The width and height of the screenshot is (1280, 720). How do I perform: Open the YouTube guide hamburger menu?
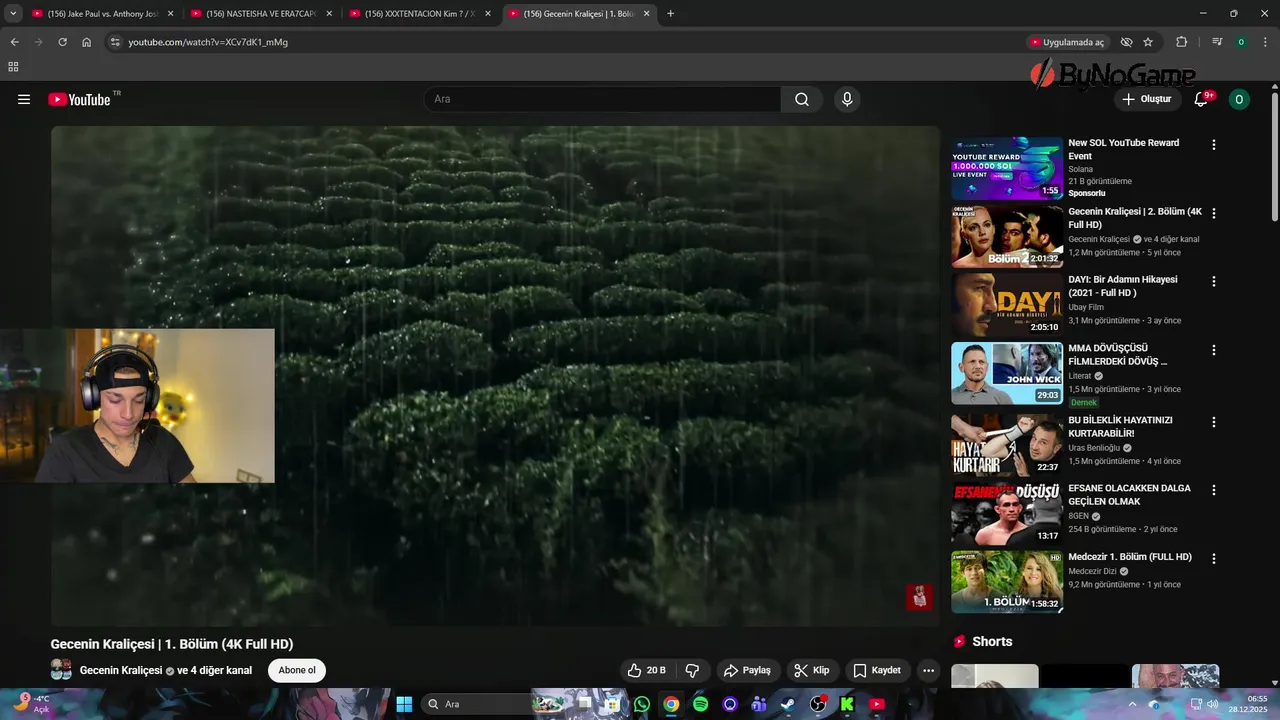[x=24, y=99]
